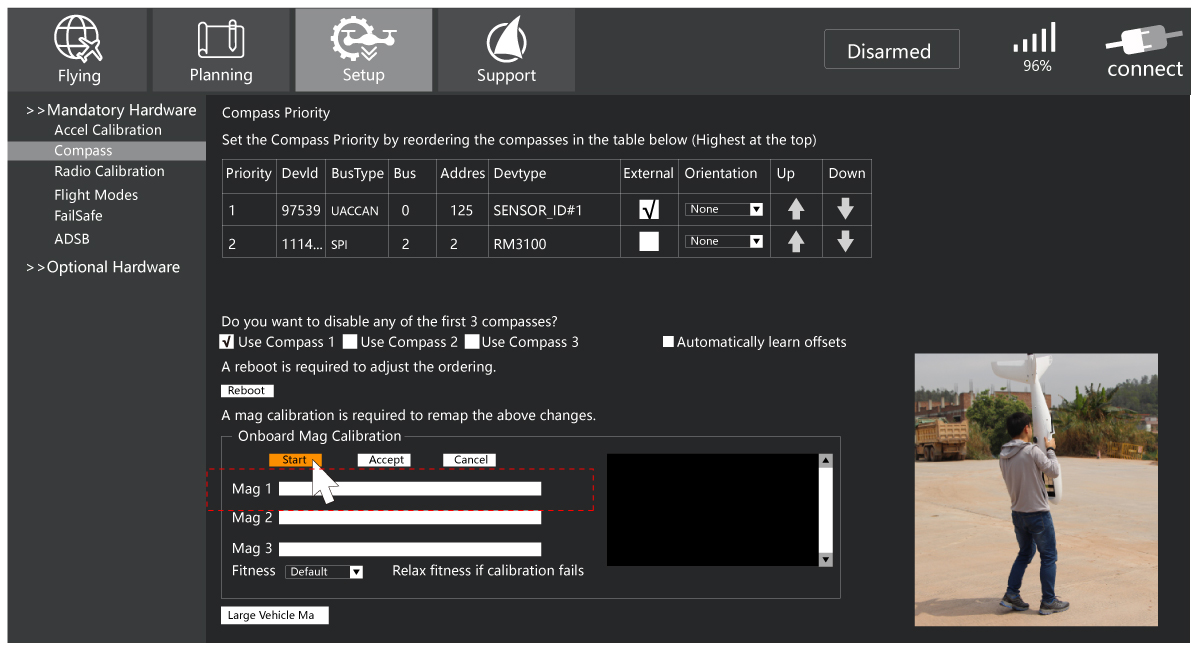
Task: Enable the Use Compass 2 checkbox
Action: [350, 342]
